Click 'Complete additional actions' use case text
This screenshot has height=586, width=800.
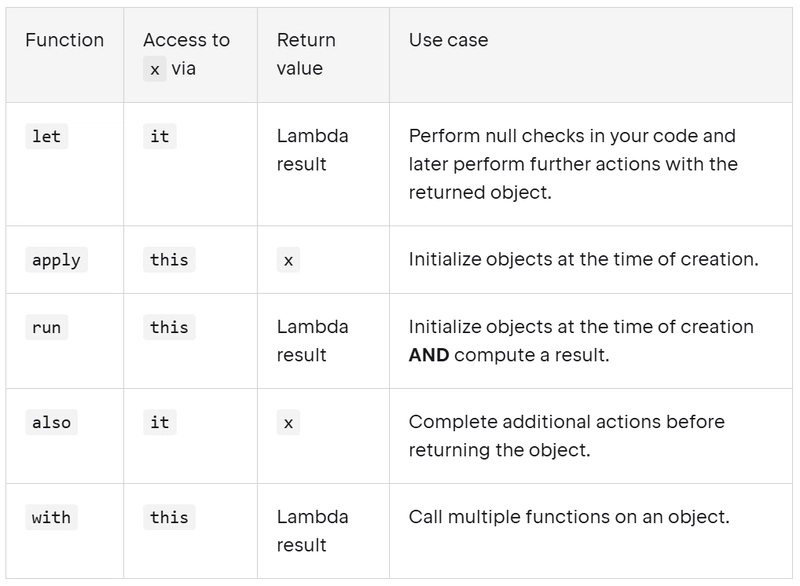coord(567,436)
